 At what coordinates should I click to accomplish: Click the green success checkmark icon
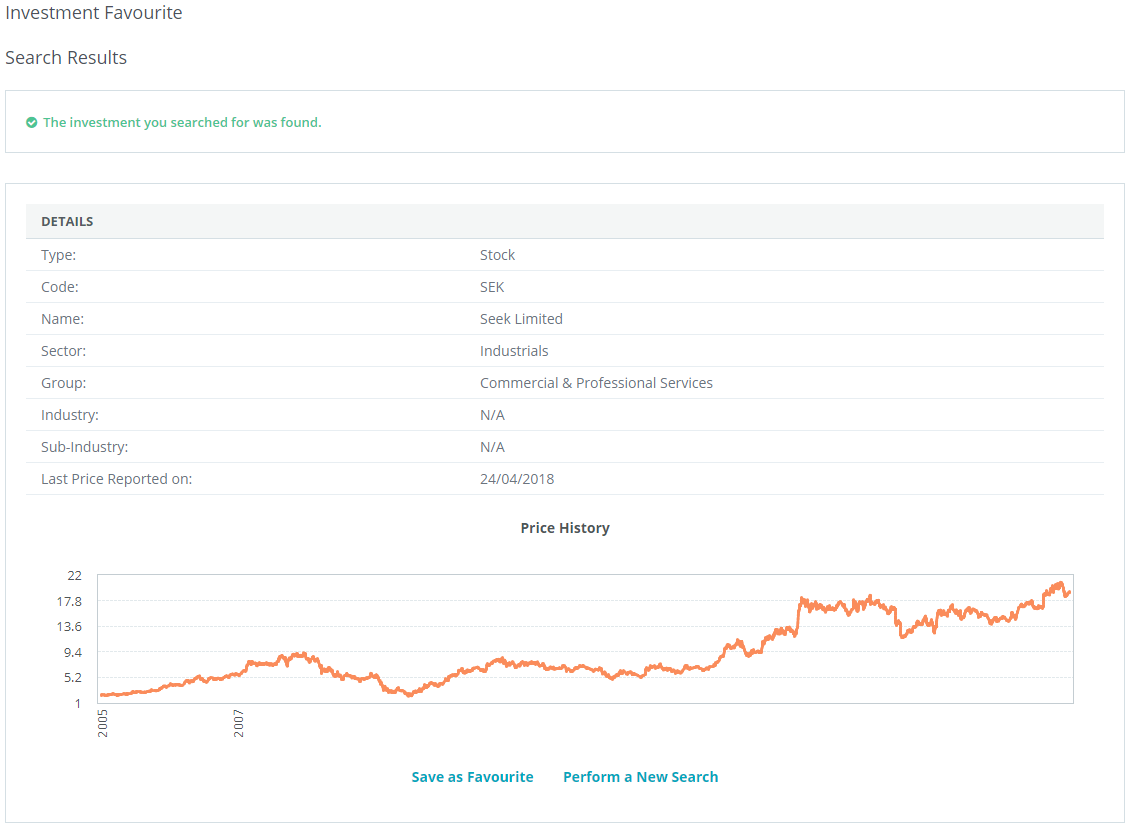pos(32,122)
